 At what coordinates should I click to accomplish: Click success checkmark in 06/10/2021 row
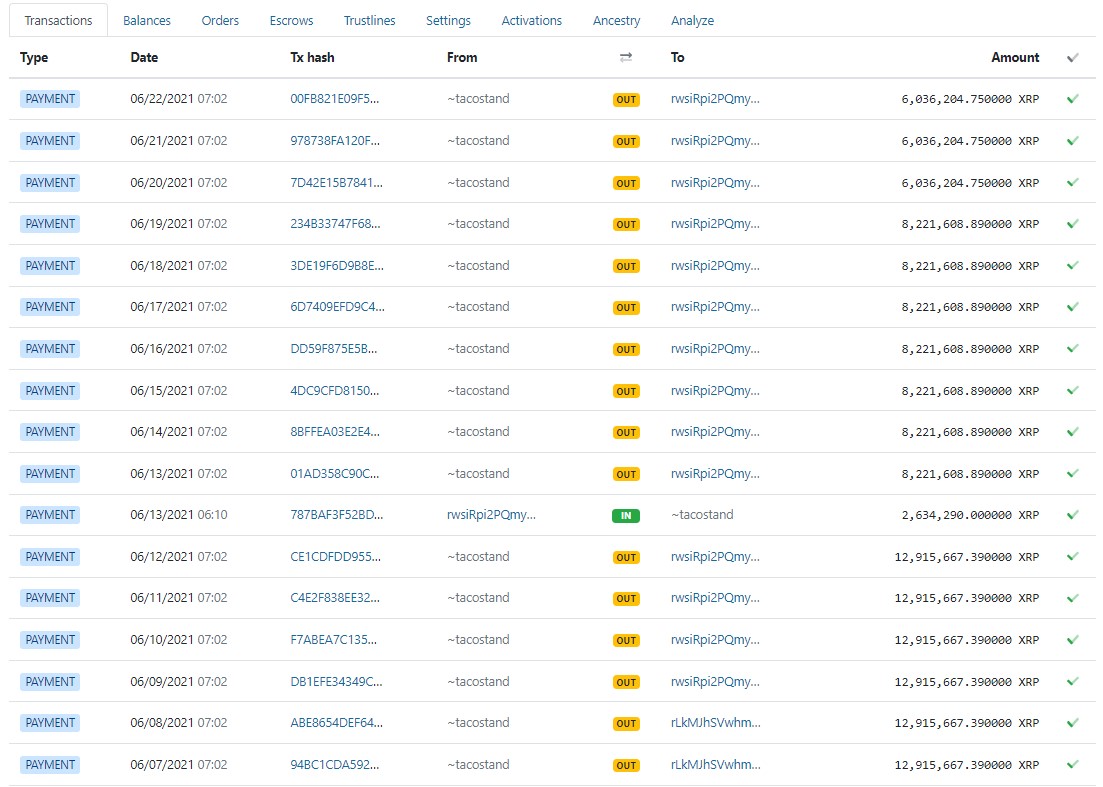point(1072,640)
